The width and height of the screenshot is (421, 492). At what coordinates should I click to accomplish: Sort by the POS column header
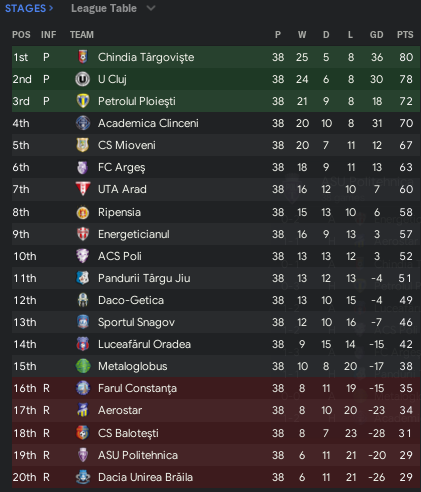click(21, 35)
